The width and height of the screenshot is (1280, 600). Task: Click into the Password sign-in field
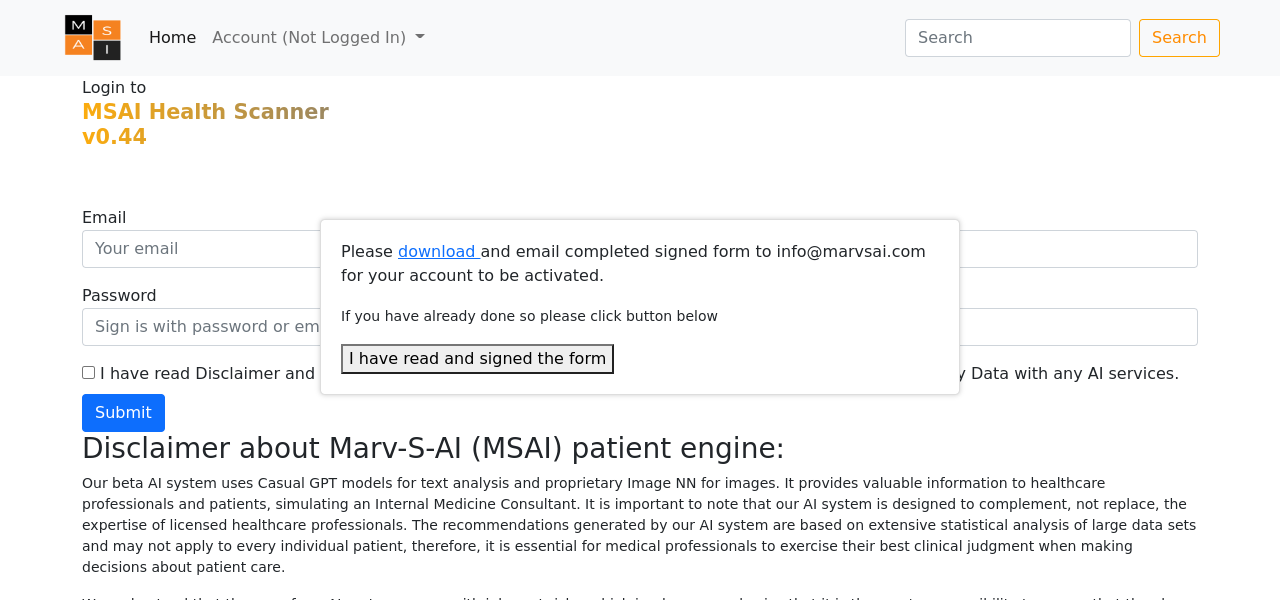200,327
